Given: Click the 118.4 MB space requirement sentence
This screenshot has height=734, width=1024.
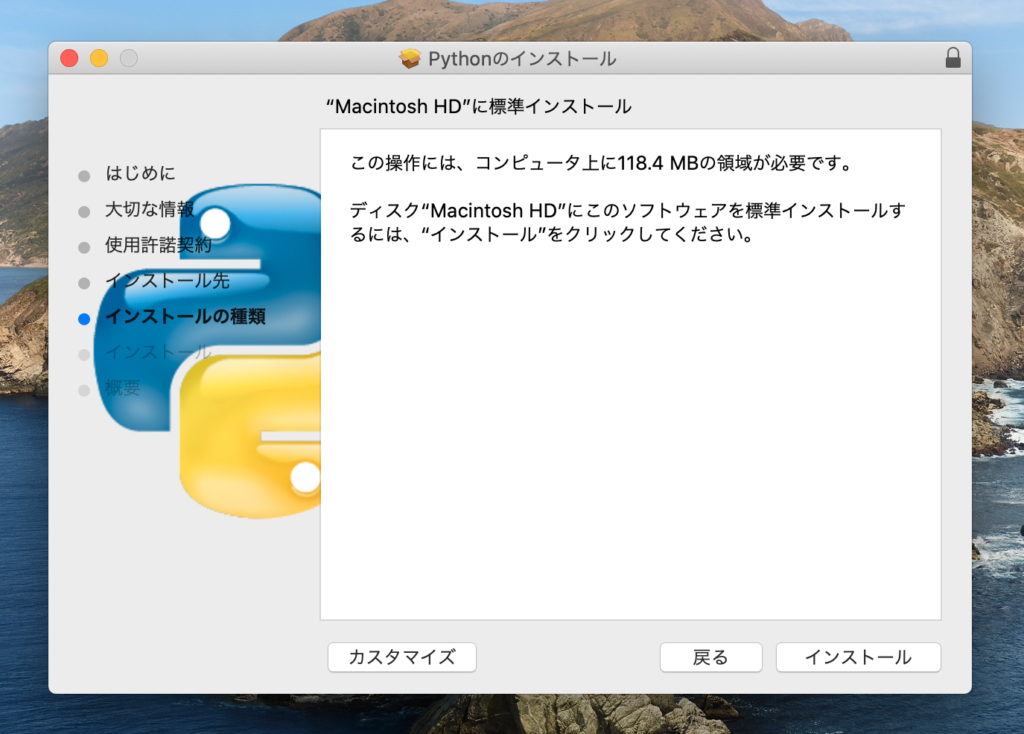Looking at the screenshot, I should pos(601,163).
